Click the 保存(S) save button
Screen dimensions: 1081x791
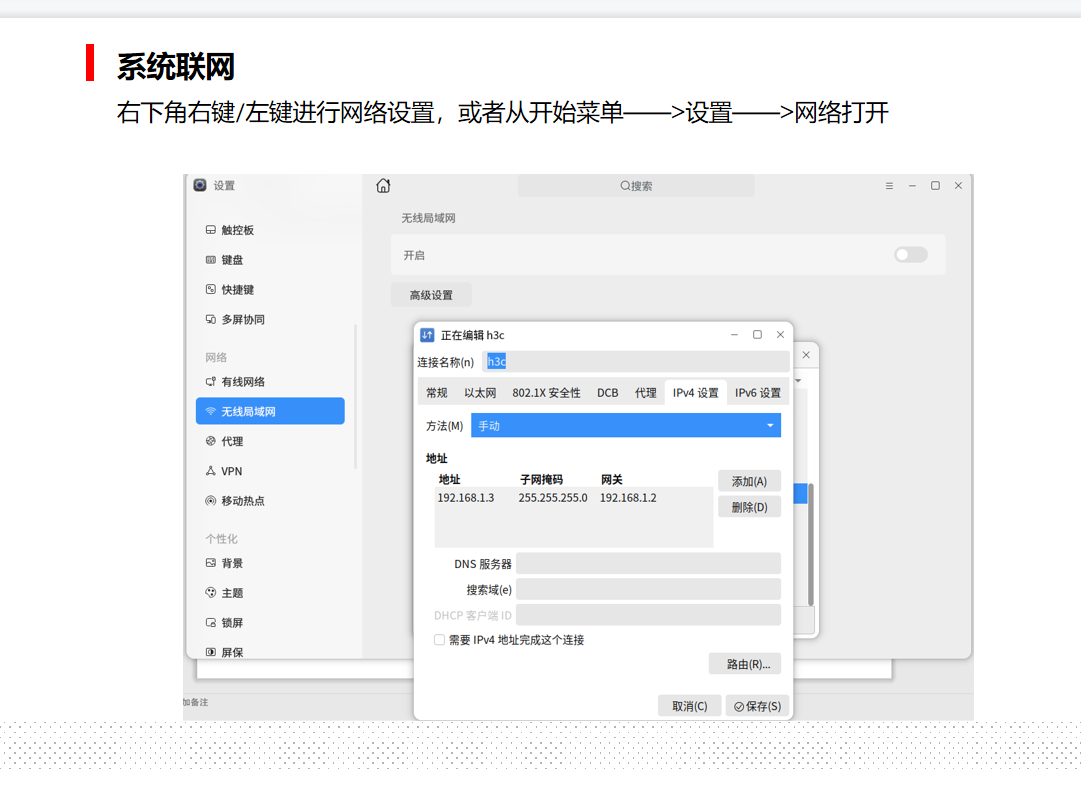(x=757, y=706)
